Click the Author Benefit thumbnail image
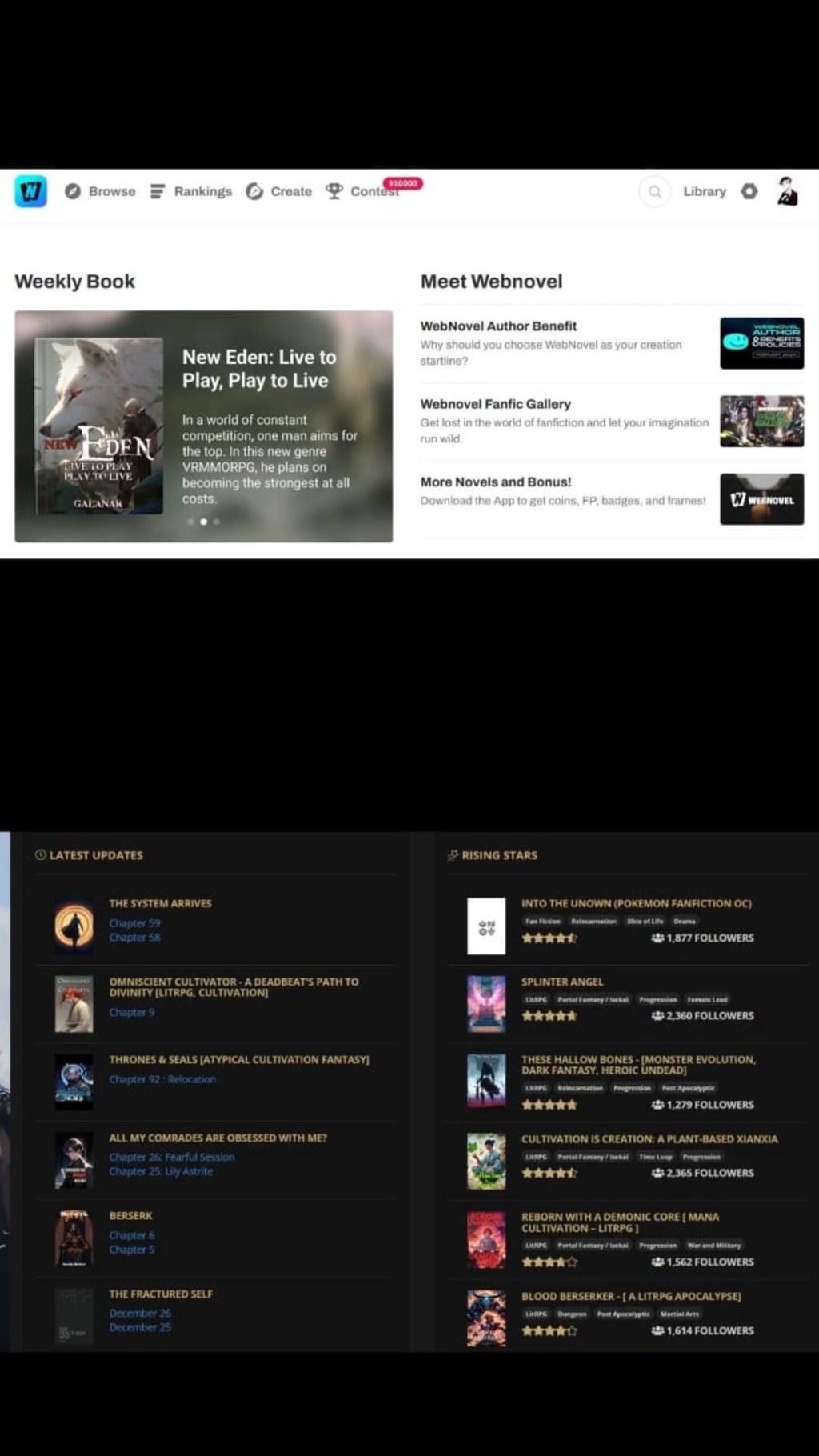 761,343
